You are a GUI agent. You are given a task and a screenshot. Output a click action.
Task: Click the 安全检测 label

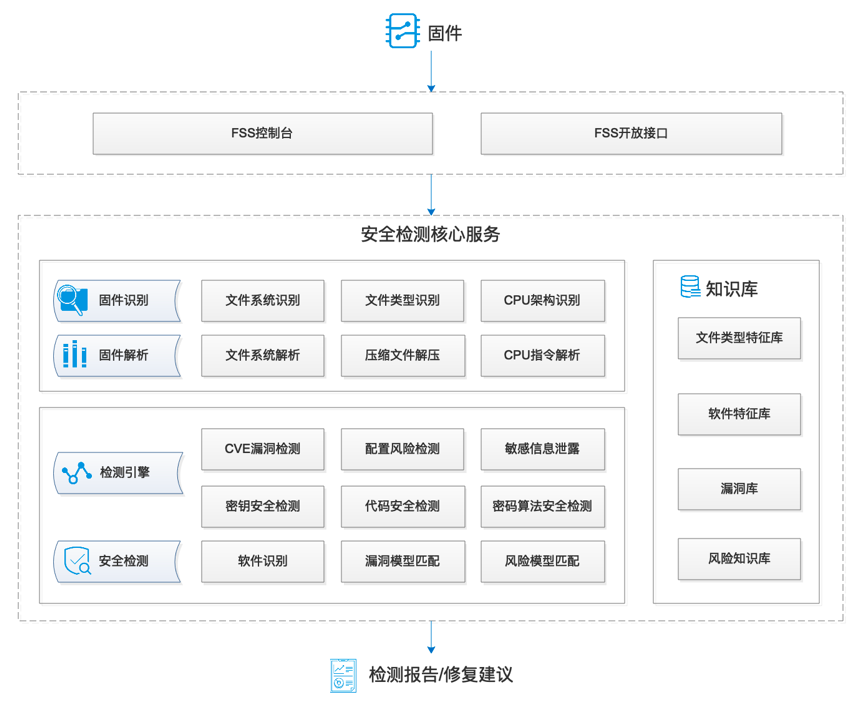pyautogui.click(x=123, y=561)
